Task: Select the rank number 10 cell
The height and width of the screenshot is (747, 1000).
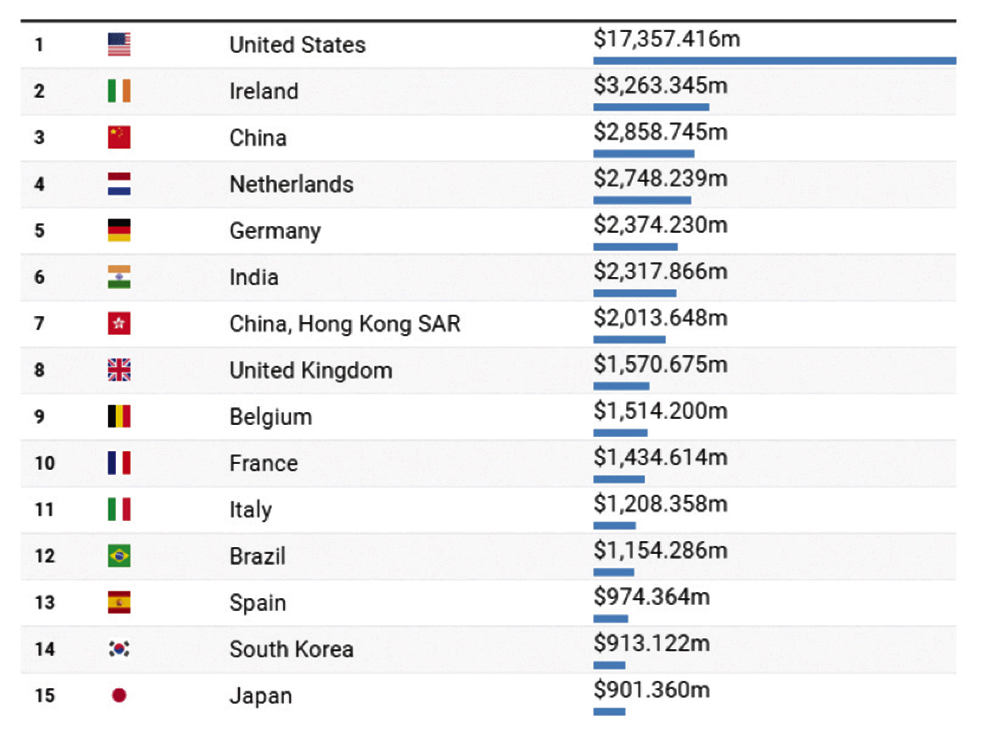Action: click(44, 464)
